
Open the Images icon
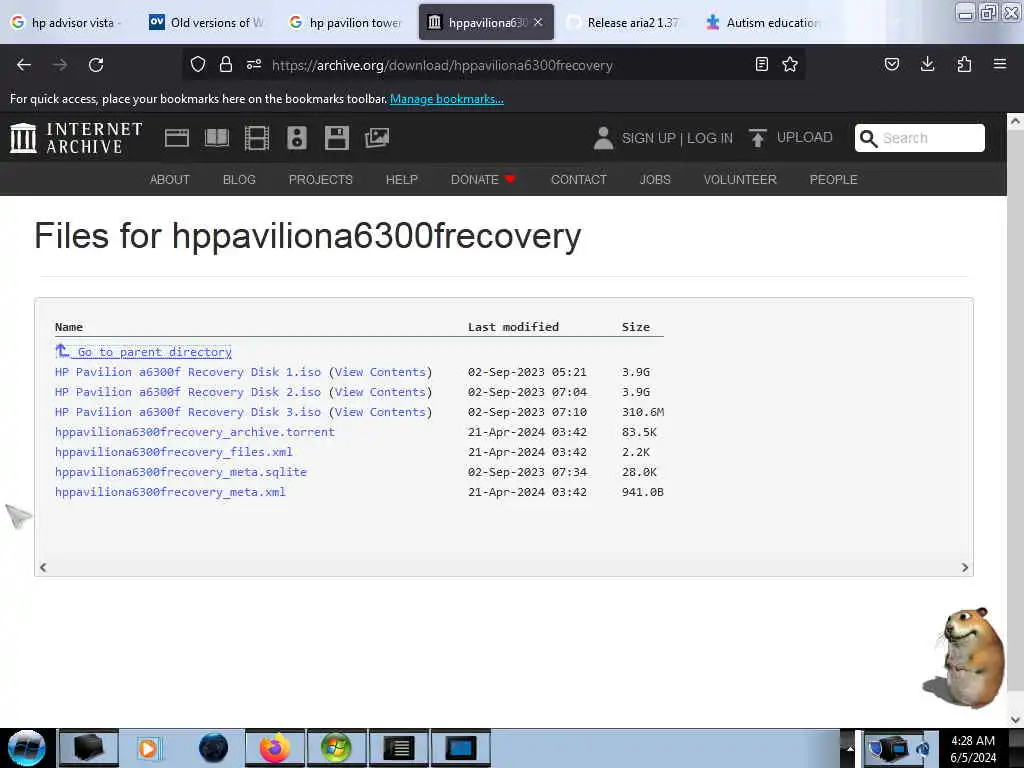[377, 138]
